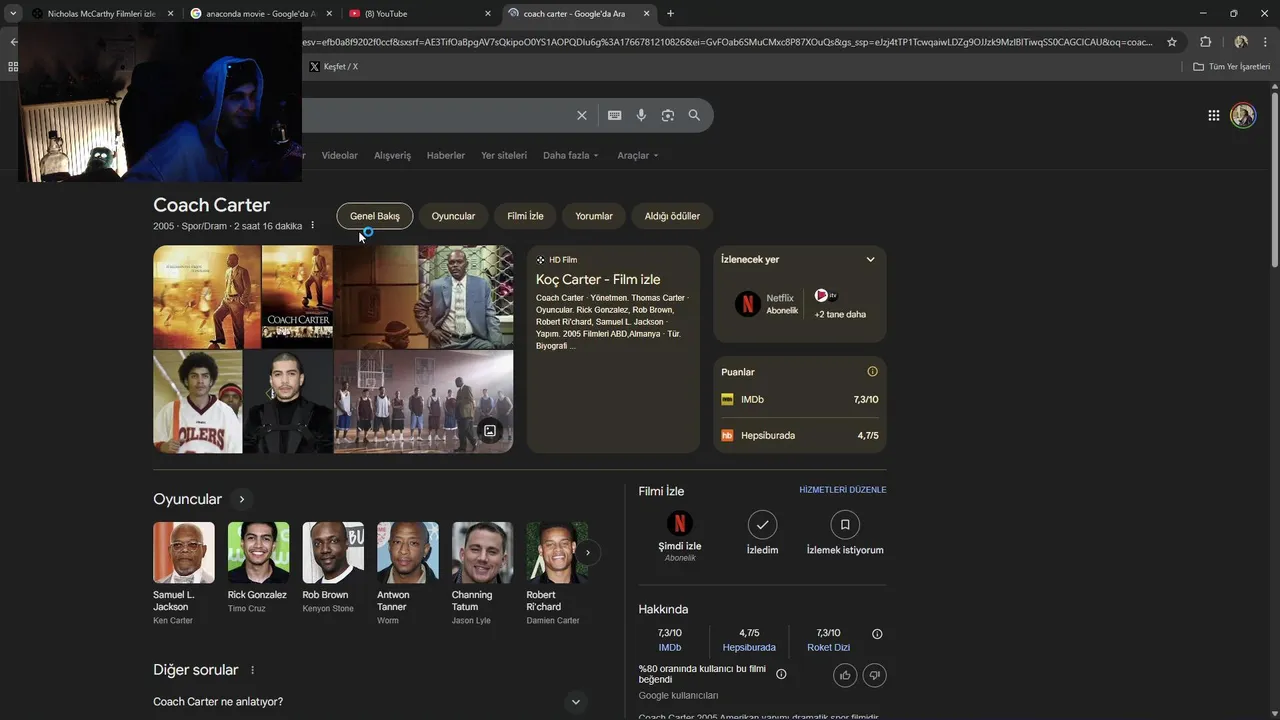The height and width of the screenshot is (720, 1280).
Task: Open the Araçlar dropdown
Action: point(638,155)
